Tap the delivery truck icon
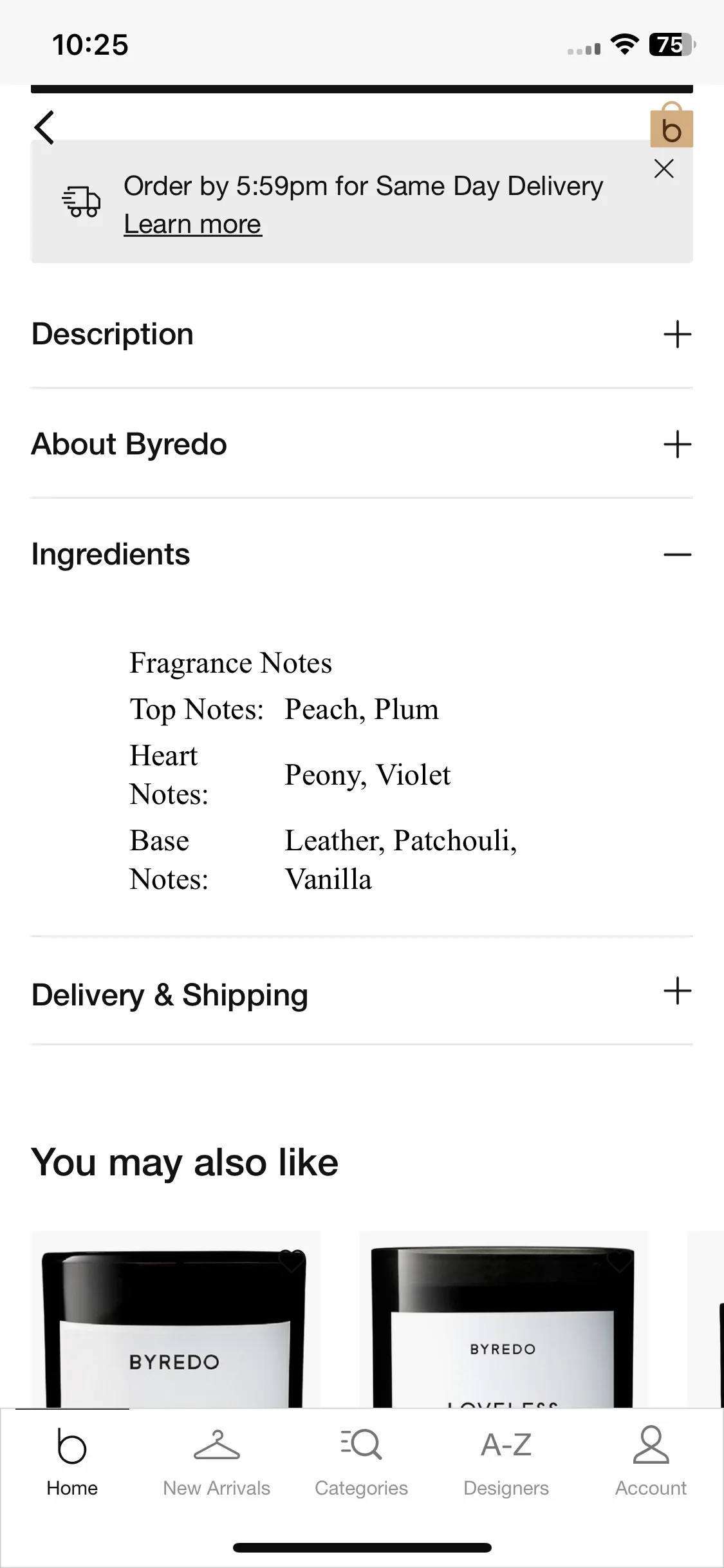Viewport: 724px width, 1568px height. tap(81, 201)
